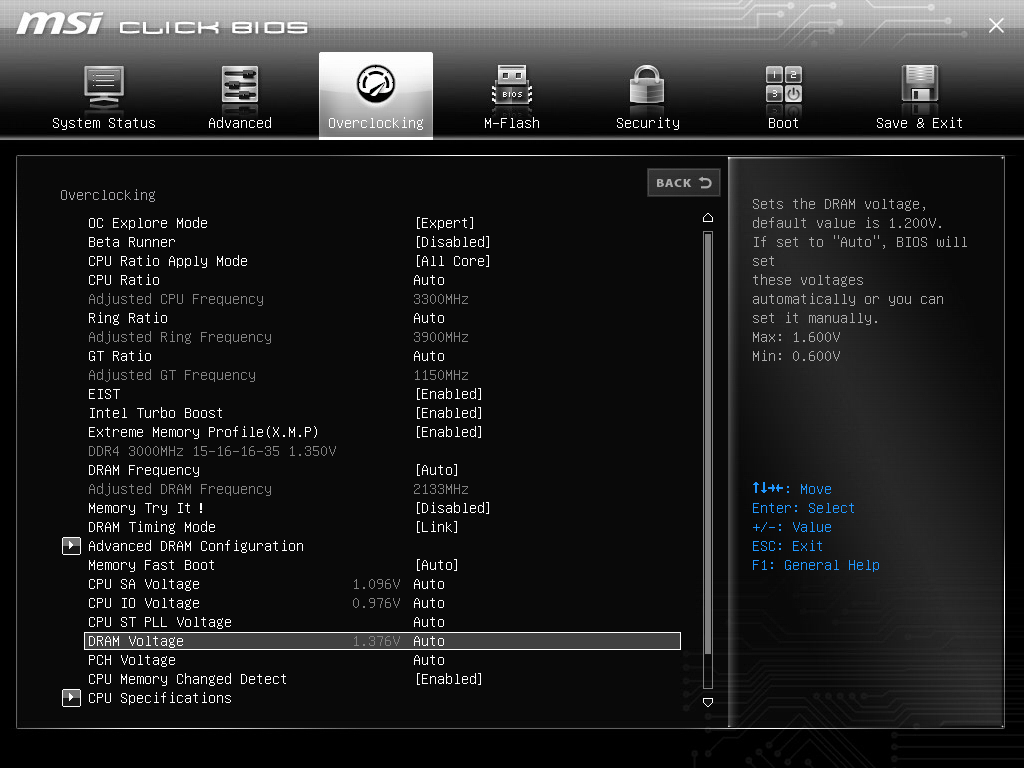
Task: Change DRAM Timing Mode [Link] value
Action: pyautogui.click(x=437, y=527)
